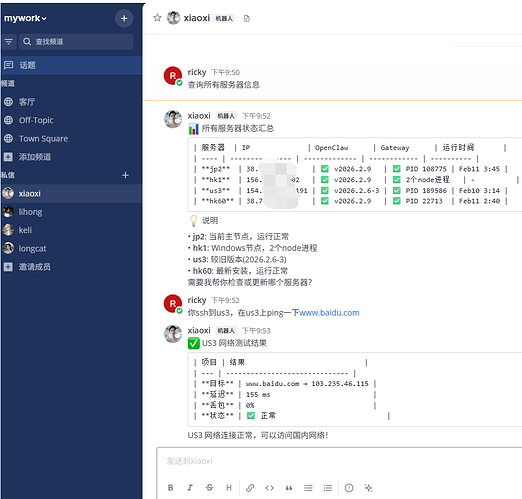522x499 pixels.
Task: Insert a link via toolbar
Action: click(x=250, y=488)
